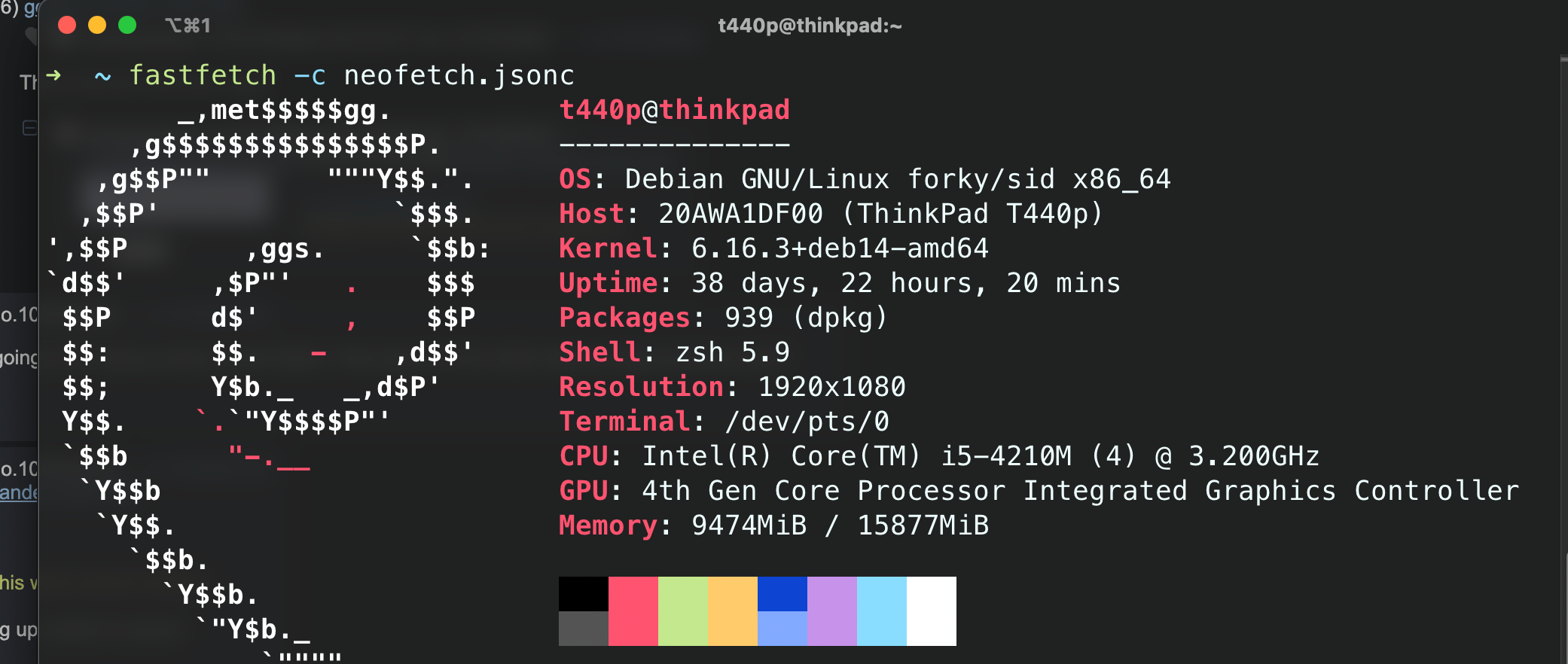Click the light green color swatch
This screenshot has width=1568, height=664.
(683, 611)
